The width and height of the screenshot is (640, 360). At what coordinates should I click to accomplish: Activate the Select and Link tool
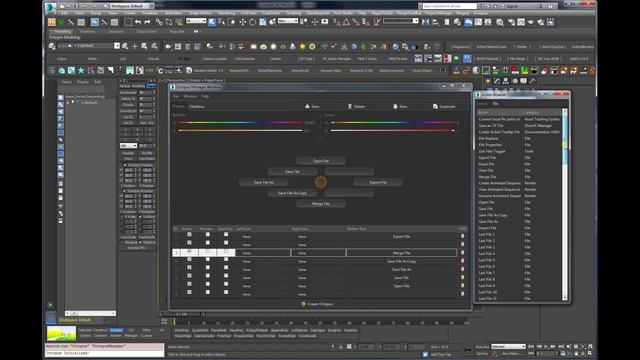(158, 22)
